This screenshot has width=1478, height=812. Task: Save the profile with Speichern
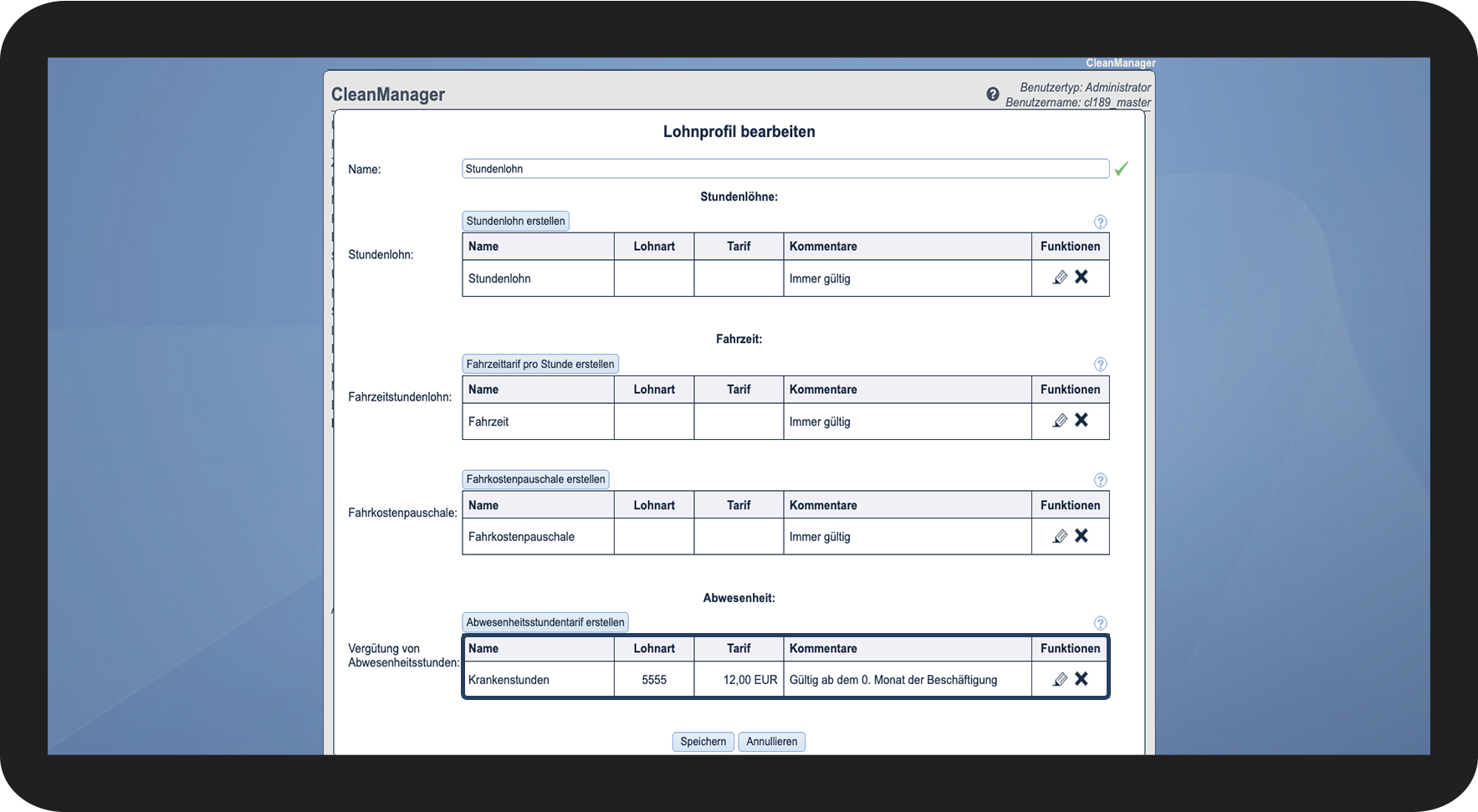click(x=703, y=742)
